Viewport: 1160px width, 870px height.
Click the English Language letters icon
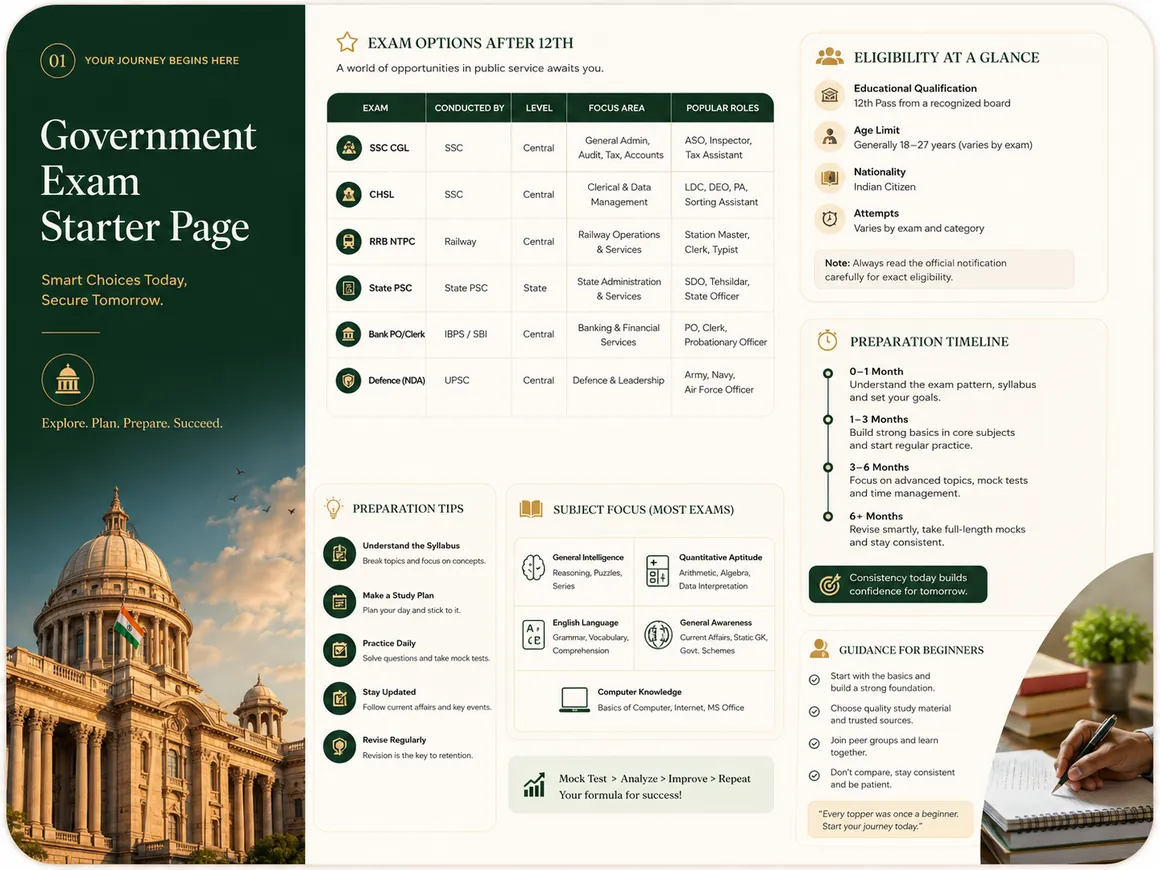coord(533,635)
